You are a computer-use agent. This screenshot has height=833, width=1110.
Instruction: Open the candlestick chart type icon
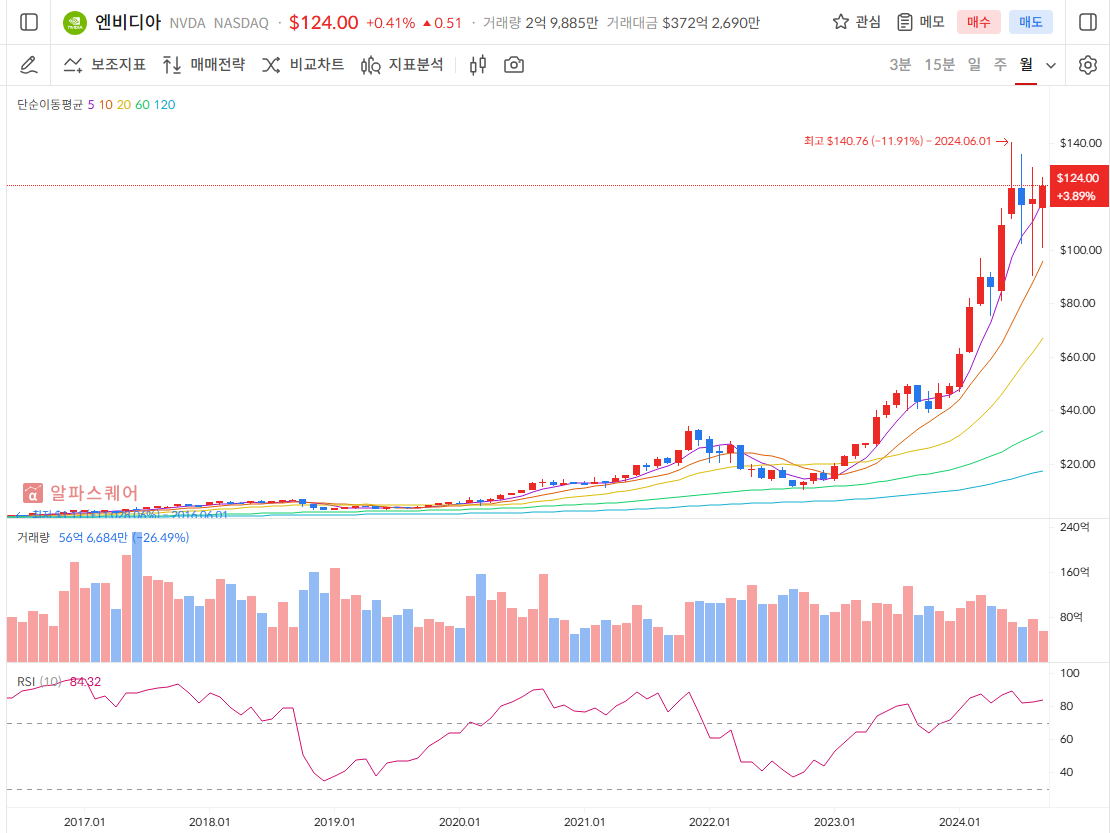pos(479,65)
